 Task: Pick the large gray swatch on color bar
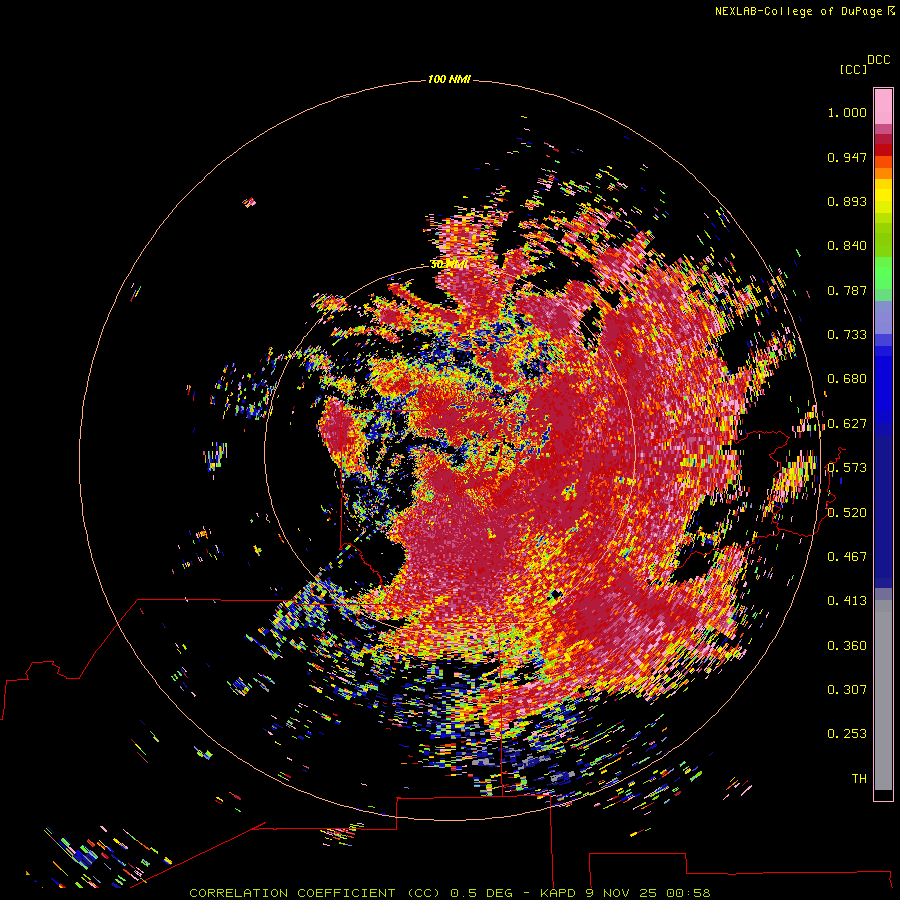883,695
